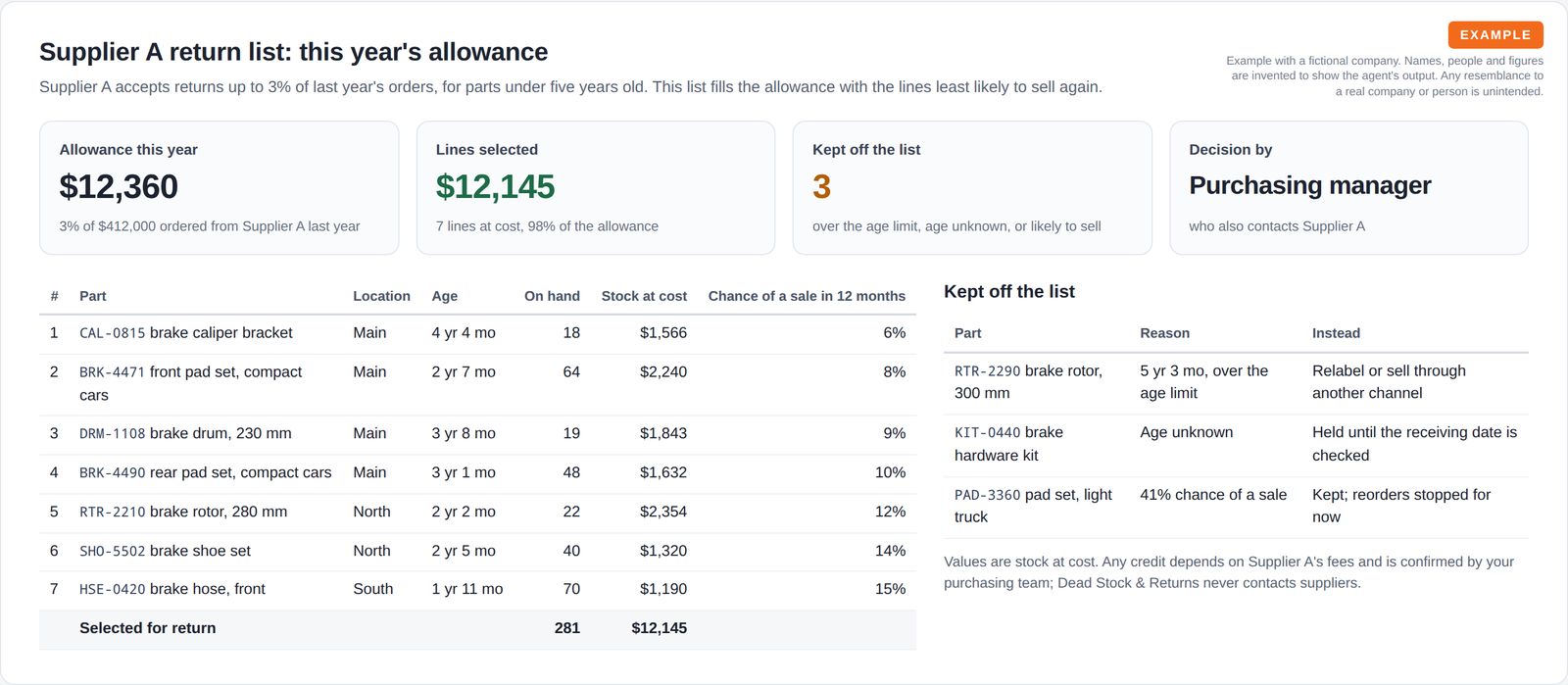This screenshot has height=685, width=1568.
Task: Select the PAD-3360 light truck pad set
Action: [x=1033, y=506]
